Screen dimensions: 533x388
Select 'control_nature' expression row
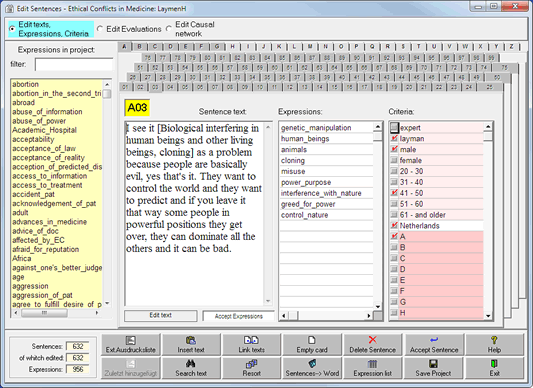point(327,215)
